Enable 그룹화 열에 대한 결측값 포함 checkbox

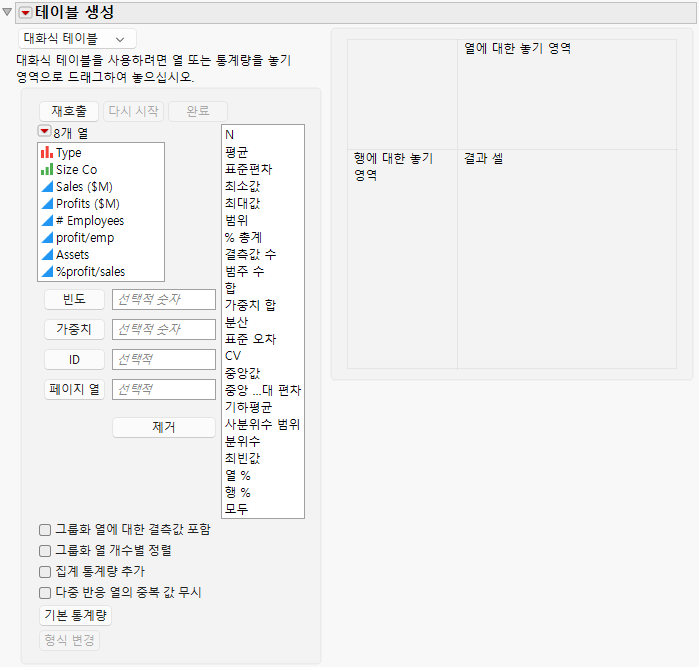(x=45, y=530)
